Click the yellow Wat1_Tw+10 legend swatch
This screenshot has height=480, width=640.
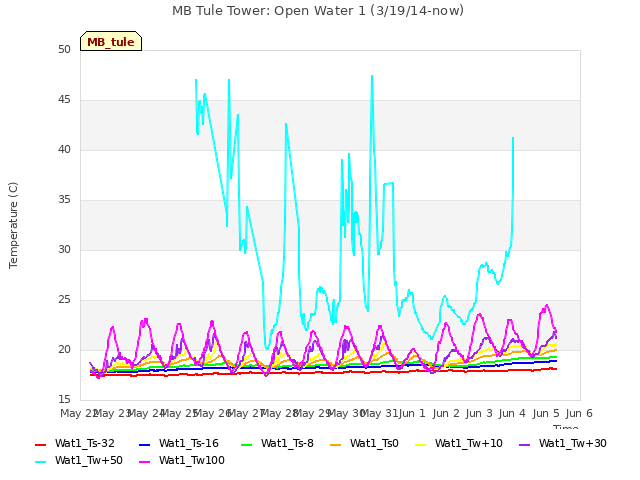[x=420, y=444]
